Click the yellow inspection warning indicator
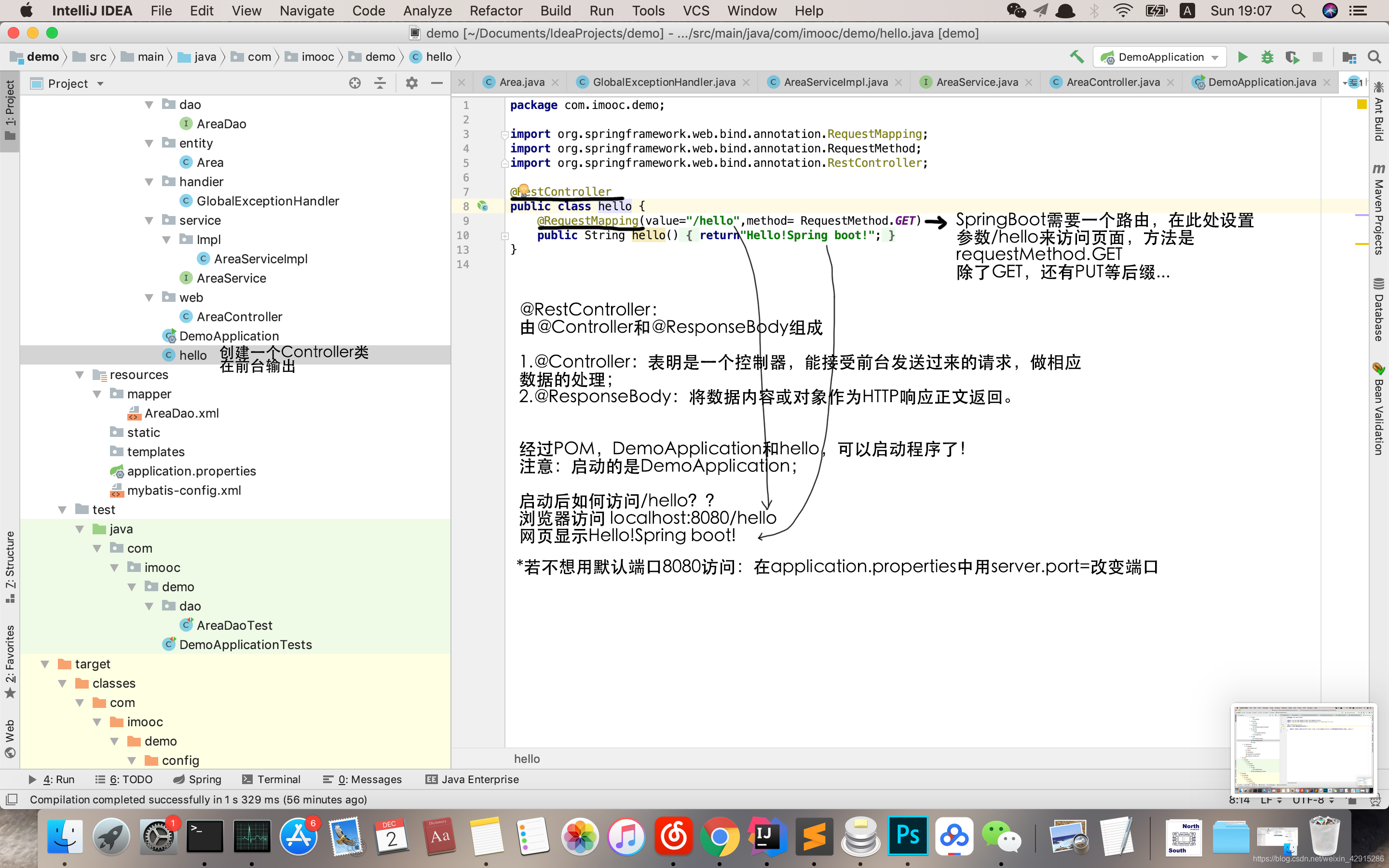 [1362, 105]
